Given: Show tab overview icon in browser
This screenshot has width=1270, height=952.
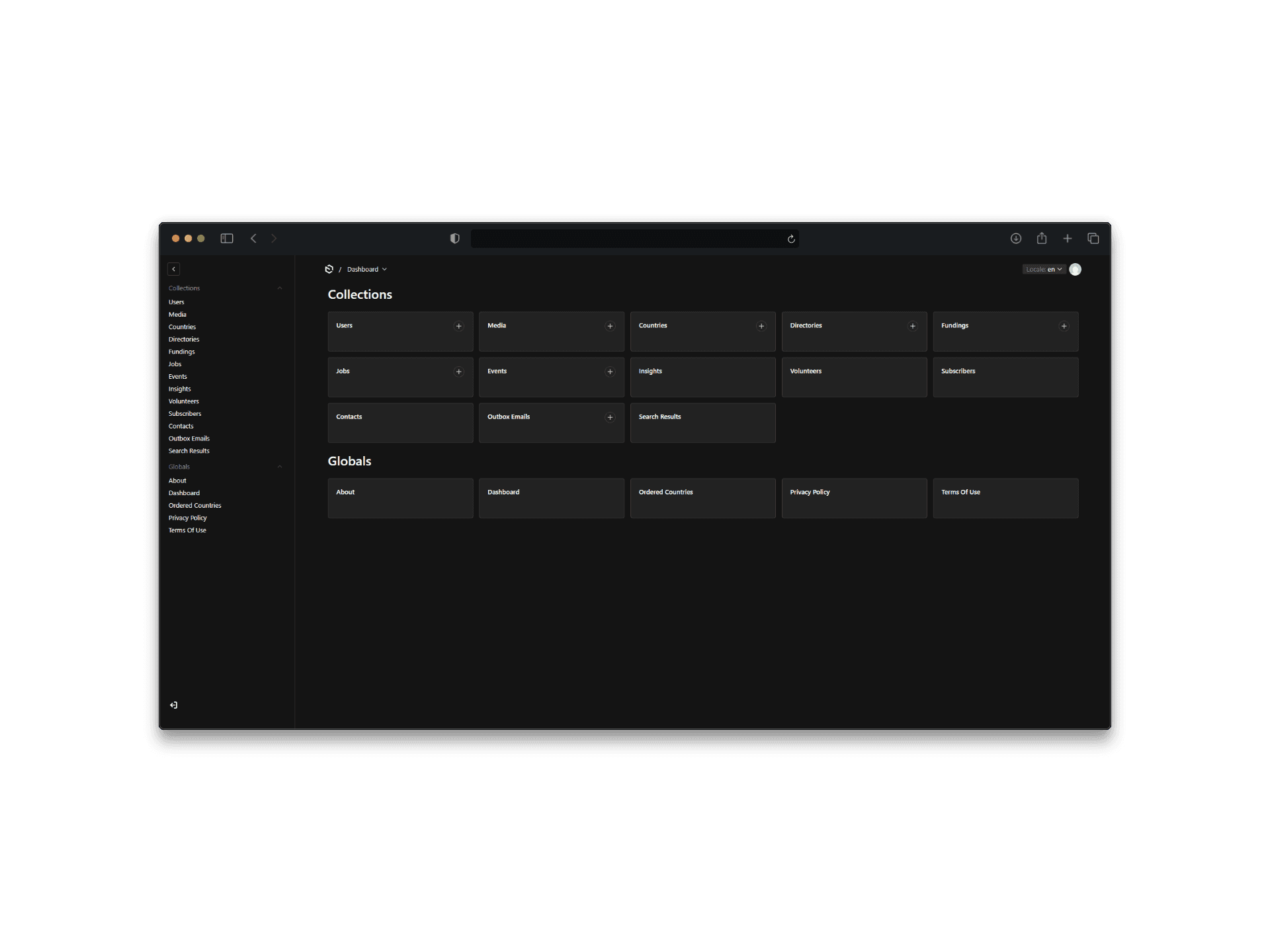Looking at the screenshot, I should point(1093,239).
